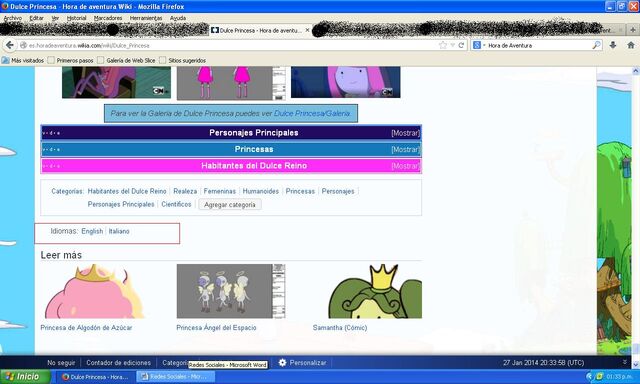Screen dimensions: 640x384
Task: Go to the Firefox home page icon
Action: (631, 45)
